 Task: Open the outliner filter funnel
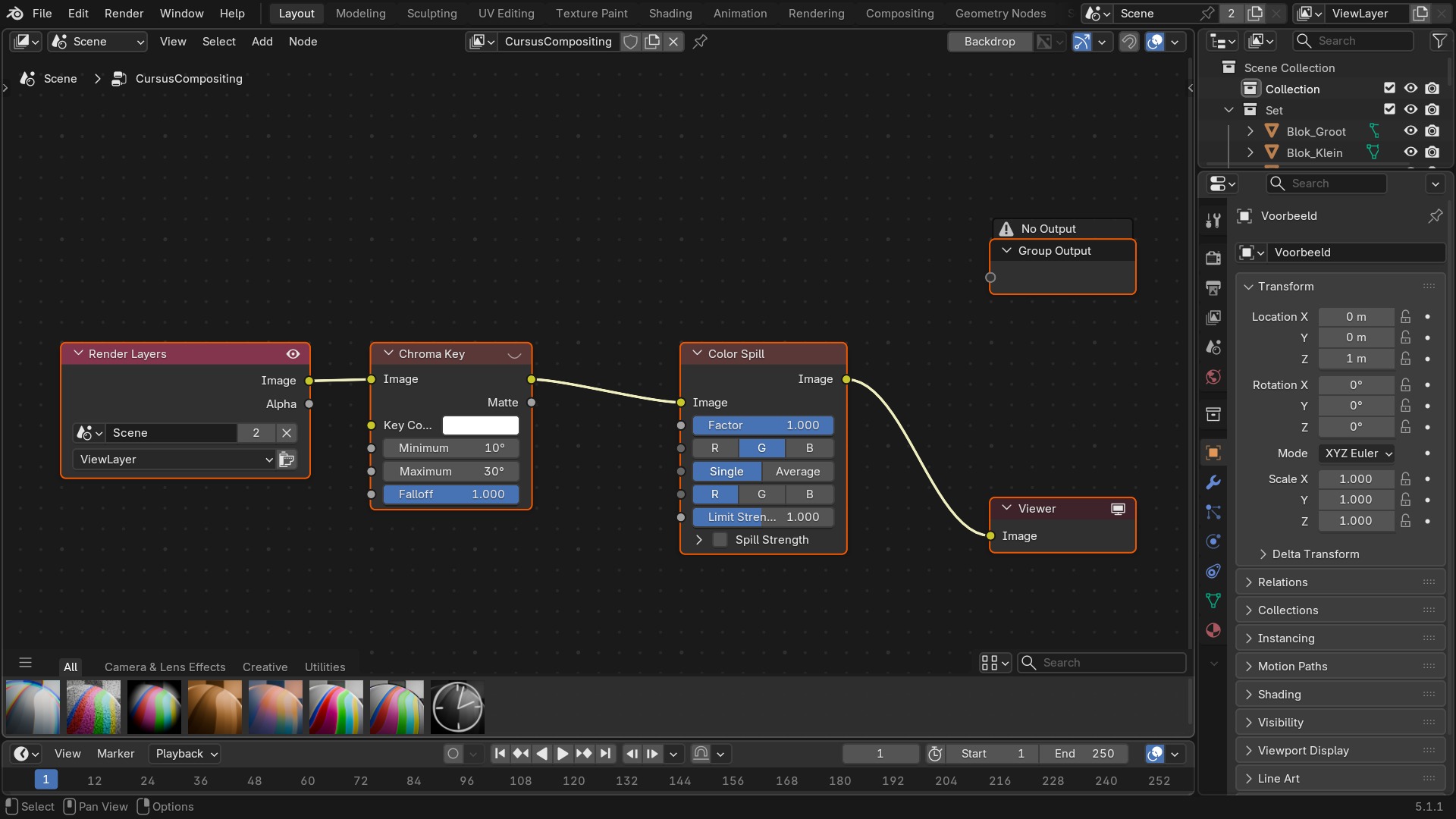pos(1439,41)
